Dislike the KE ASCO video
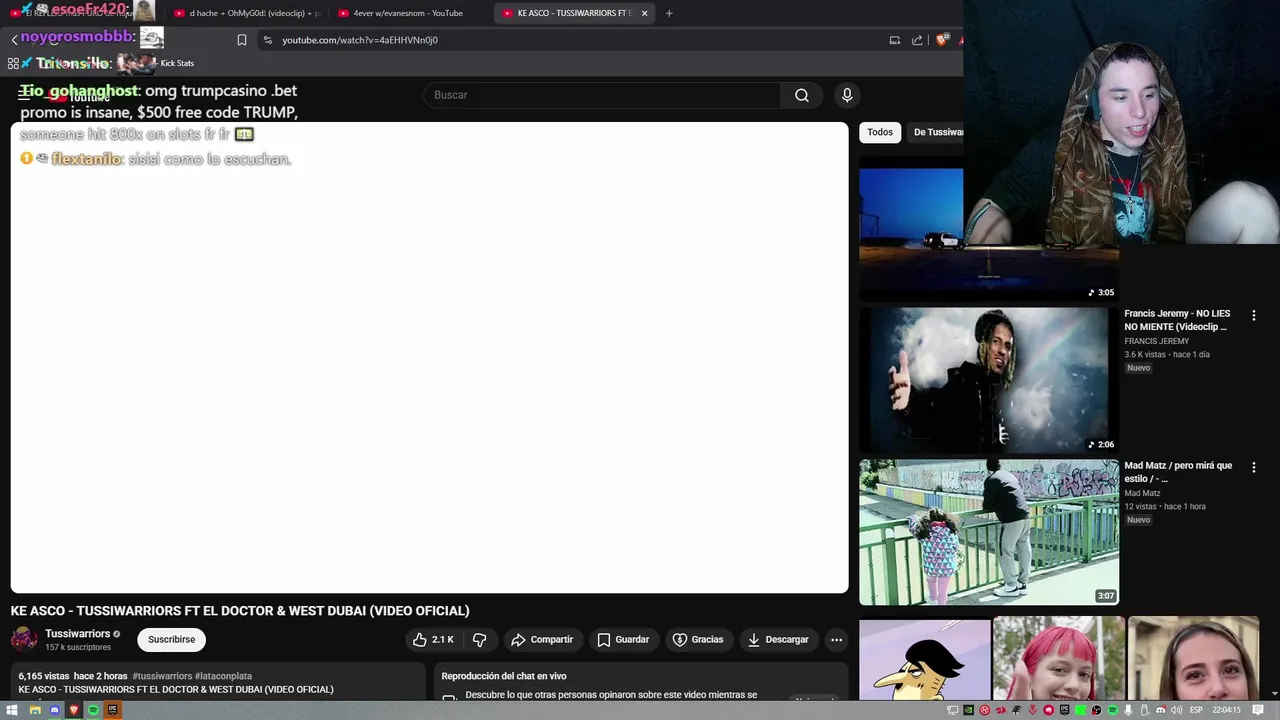This screenshot has height=720, width=1280. pos(480,639)
